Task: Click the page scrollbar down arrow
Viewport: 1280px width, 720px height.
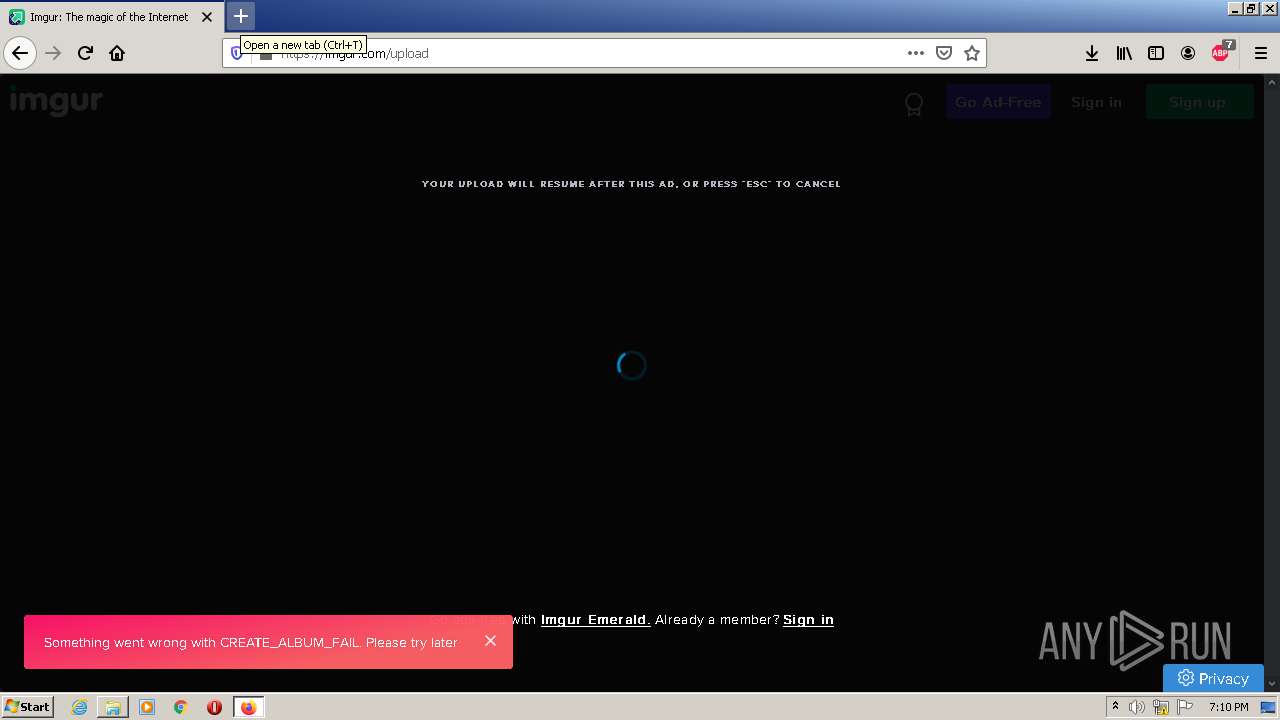Action: click(1272, 683)
